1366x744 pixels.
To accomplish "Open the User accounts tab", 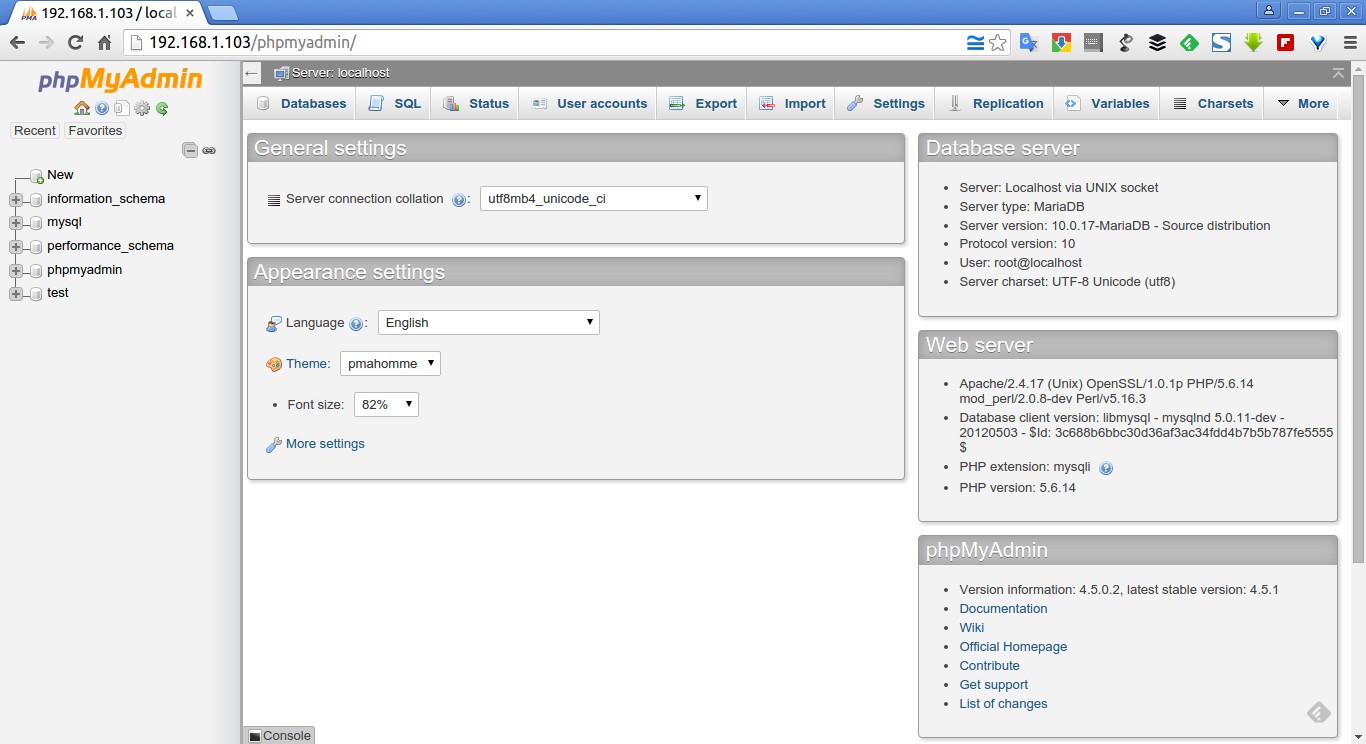I will click(x=588, y=103).
